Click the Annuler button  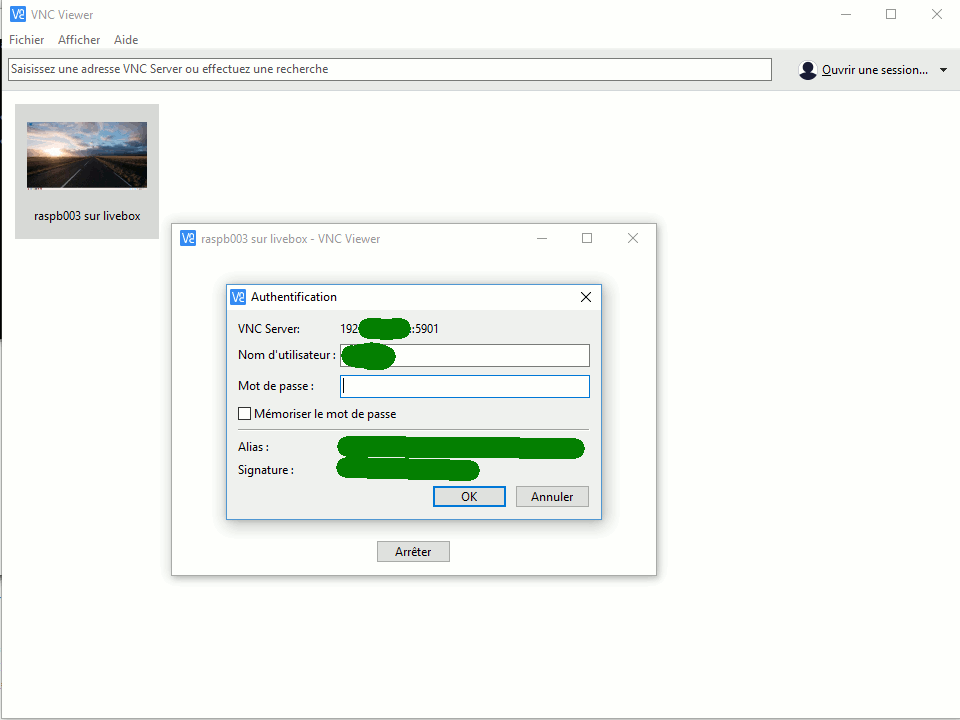(552, 497)
